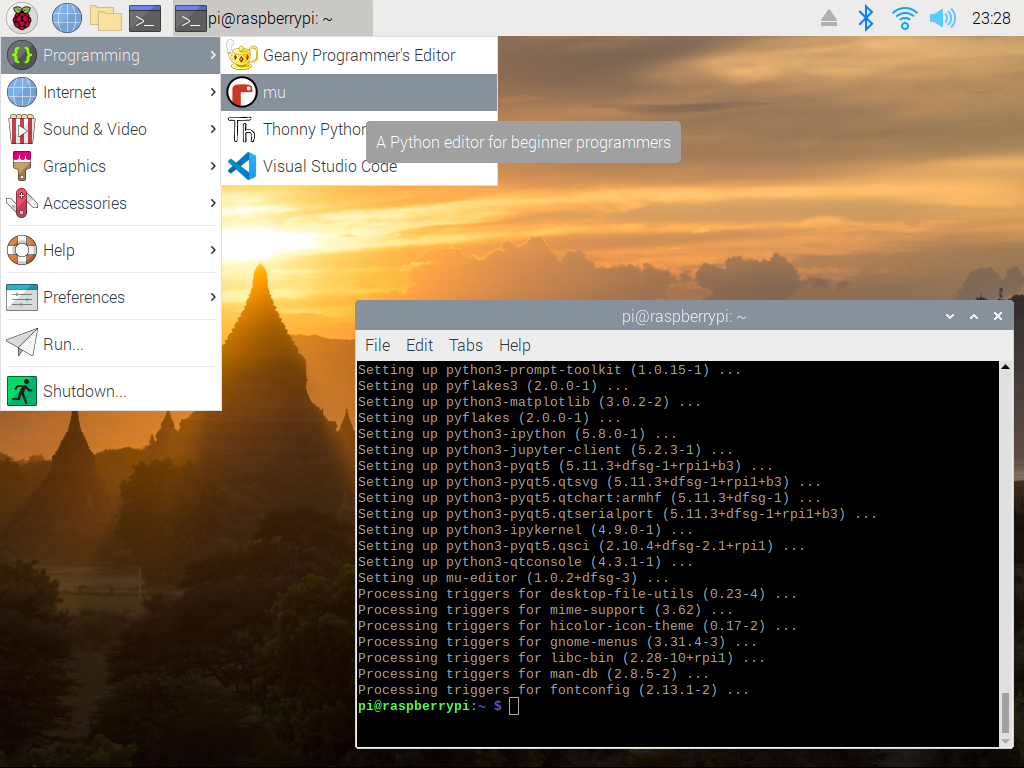Click the Geany lamp icon
Image resolution: width=1024 pixels, height=768 pixels.
click(x=242, y=56)
